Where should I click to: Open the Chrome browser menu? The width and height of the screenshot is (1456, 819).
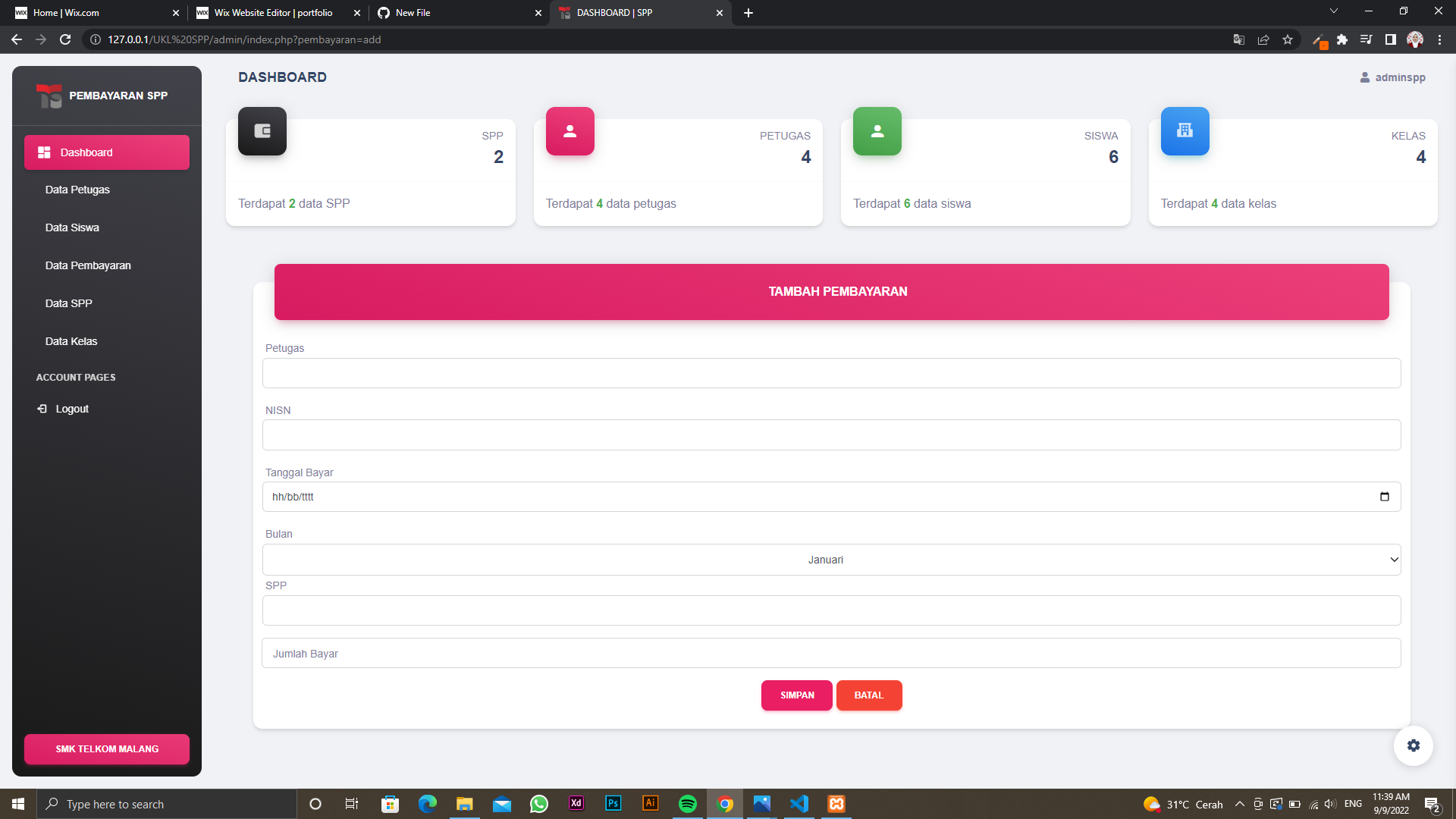(1440, 39)
